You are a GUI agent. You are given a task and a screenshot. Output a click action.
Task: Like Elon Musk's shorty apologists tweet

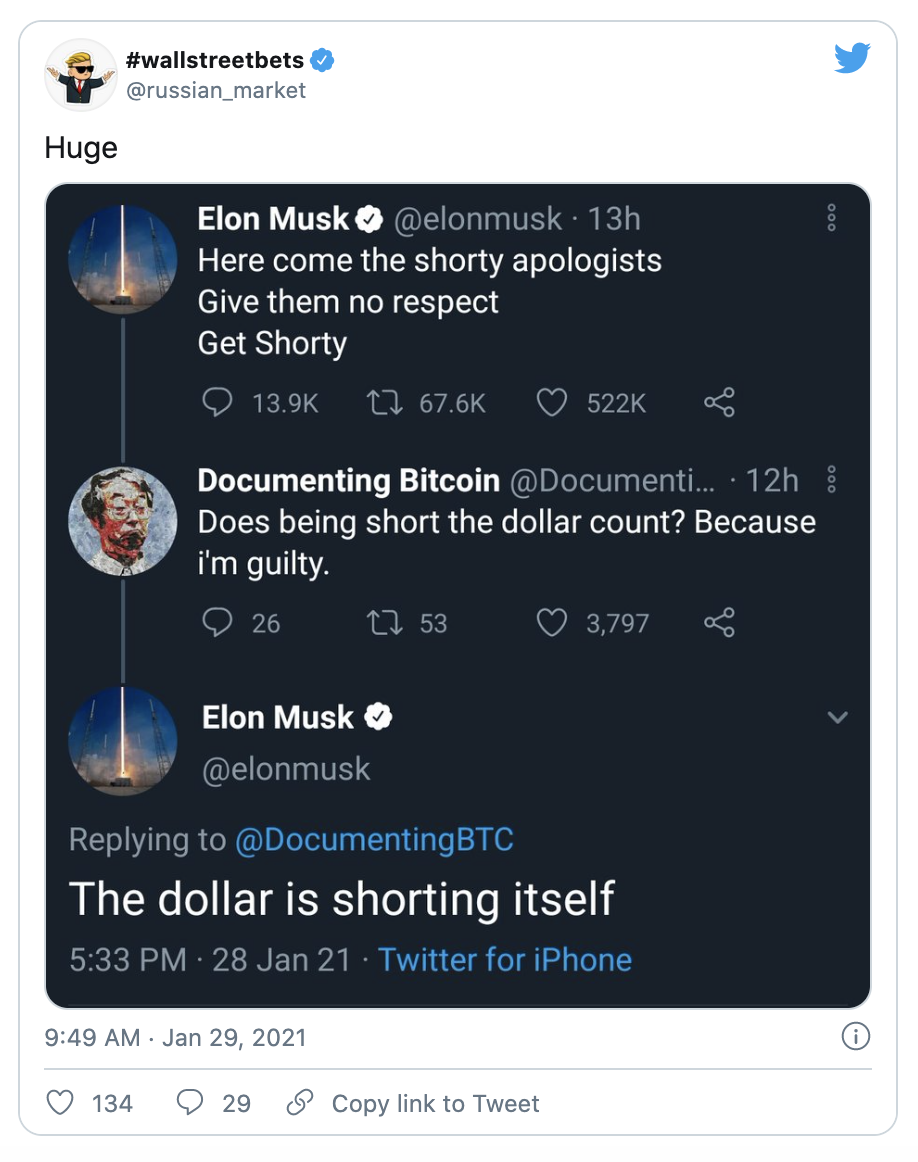point(552,402)
